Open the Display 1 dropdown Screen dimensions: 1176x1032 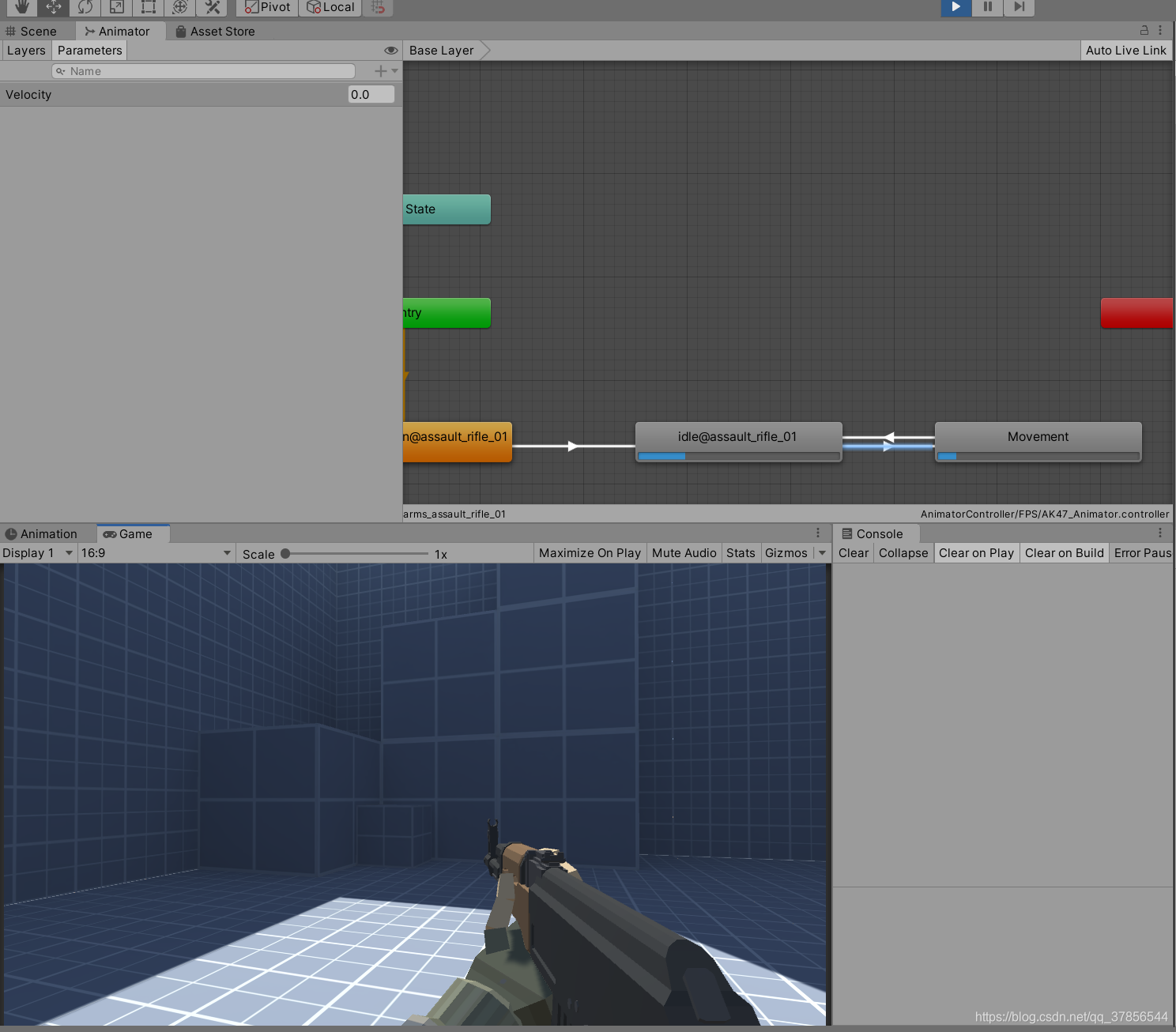click(38, 553)
